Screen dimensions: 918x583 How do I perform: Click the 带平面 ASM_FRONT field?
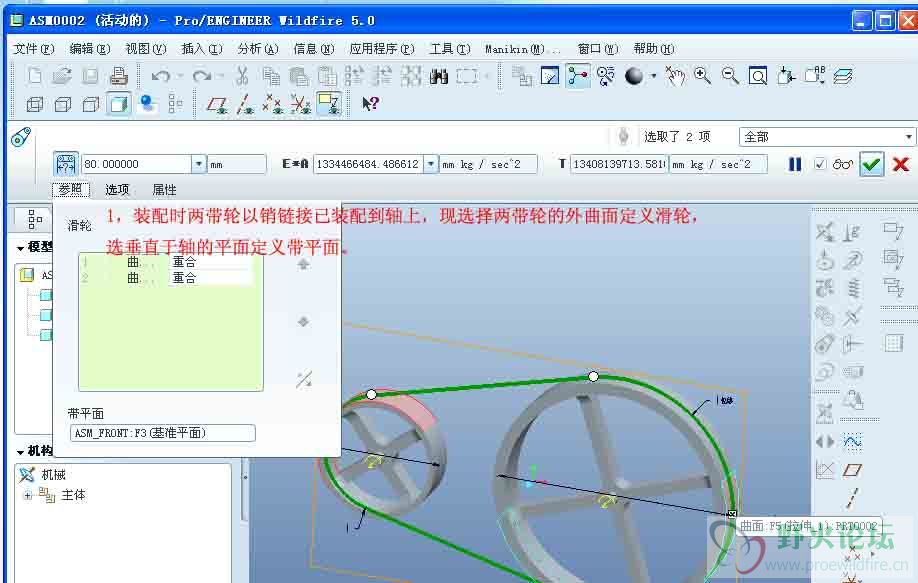point(163,433)
